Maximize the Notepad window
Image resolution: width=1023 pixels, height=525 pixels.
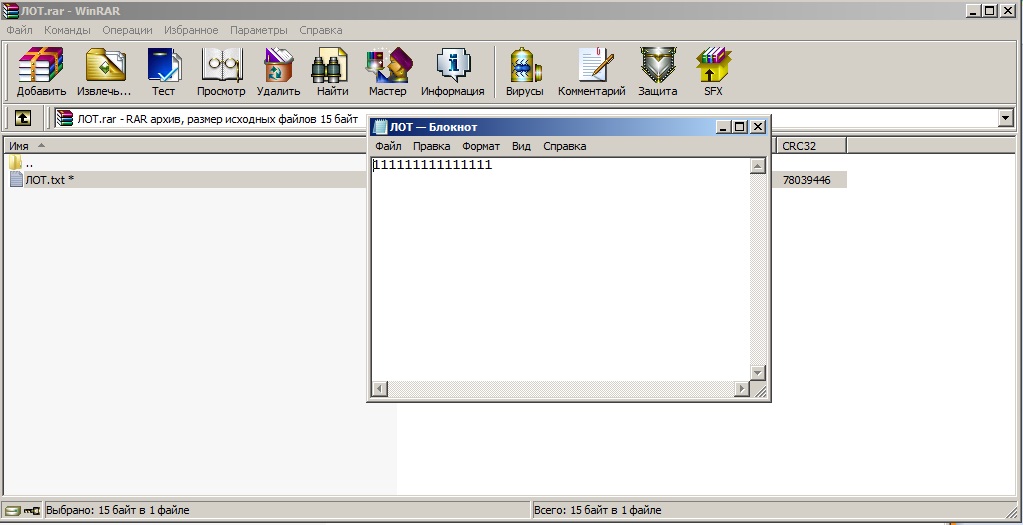click(x=739, y=127)
